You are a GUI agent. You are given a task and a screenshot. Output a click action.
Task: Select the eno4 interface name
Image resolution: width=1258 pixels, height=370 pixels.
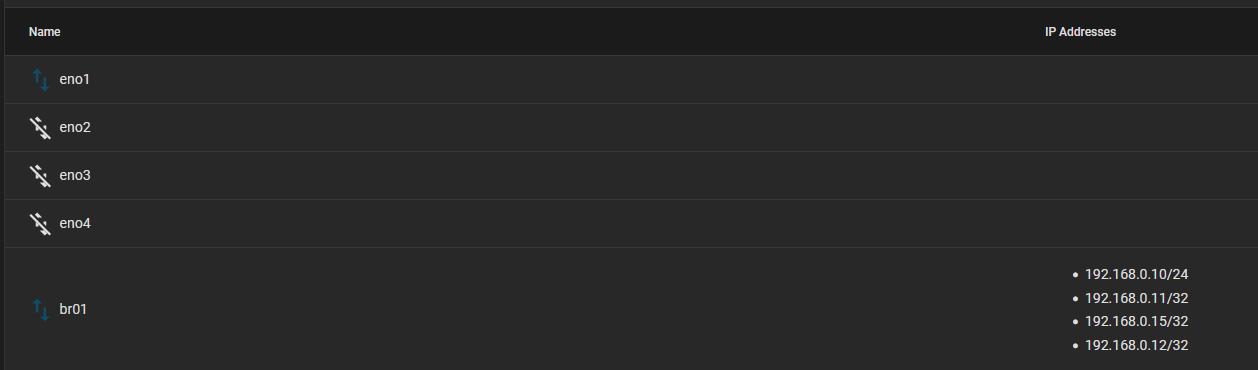(x=75, y=223)
